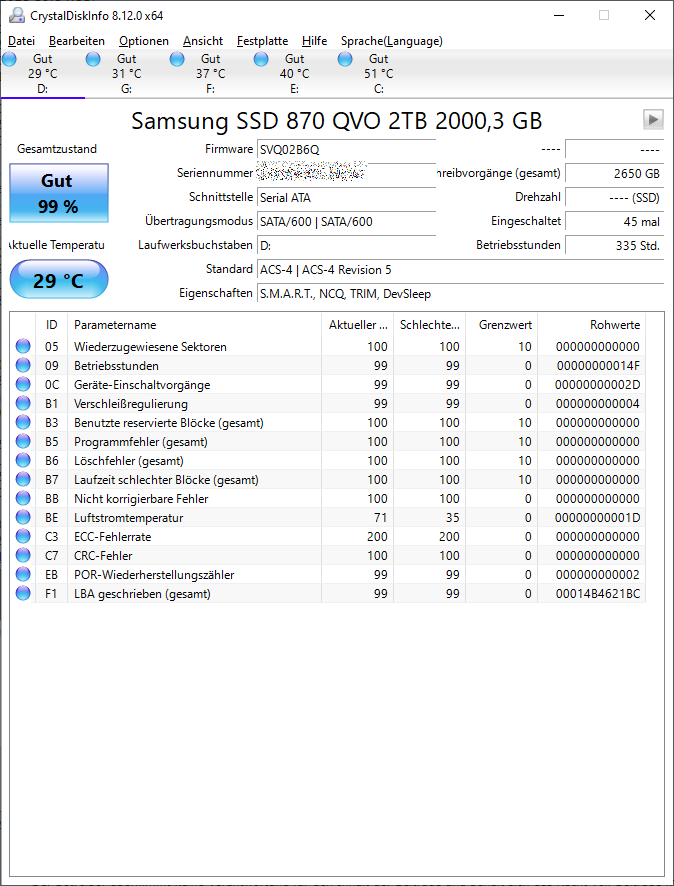This screenshot has width=674, height=886.
Task: Switch to the G: drive tab
Action: pos(127,73)
